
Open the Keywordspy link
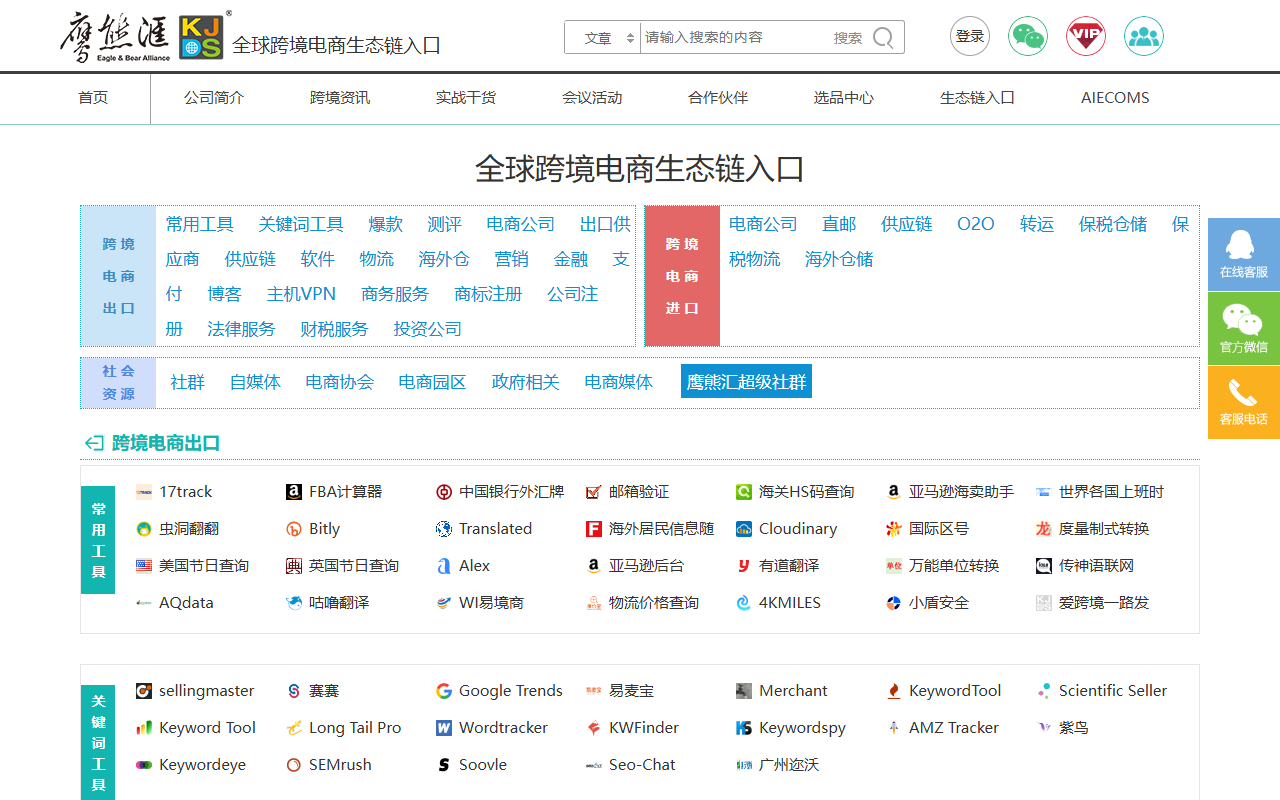802,728
